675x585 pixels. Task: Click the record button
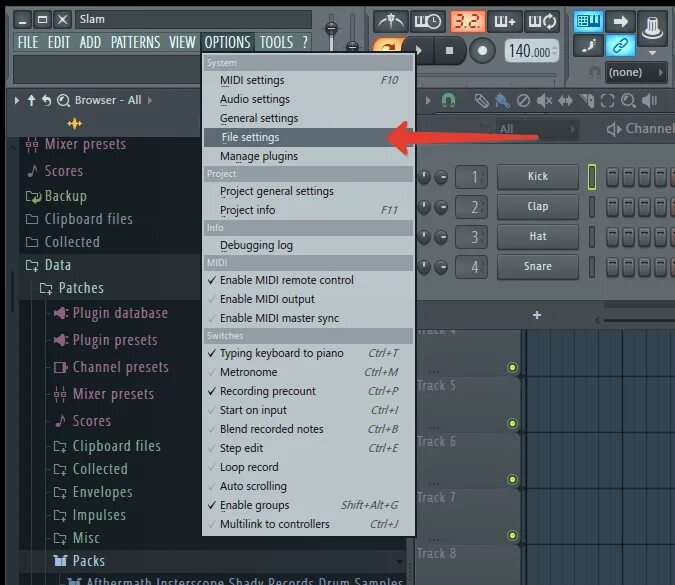482,51
